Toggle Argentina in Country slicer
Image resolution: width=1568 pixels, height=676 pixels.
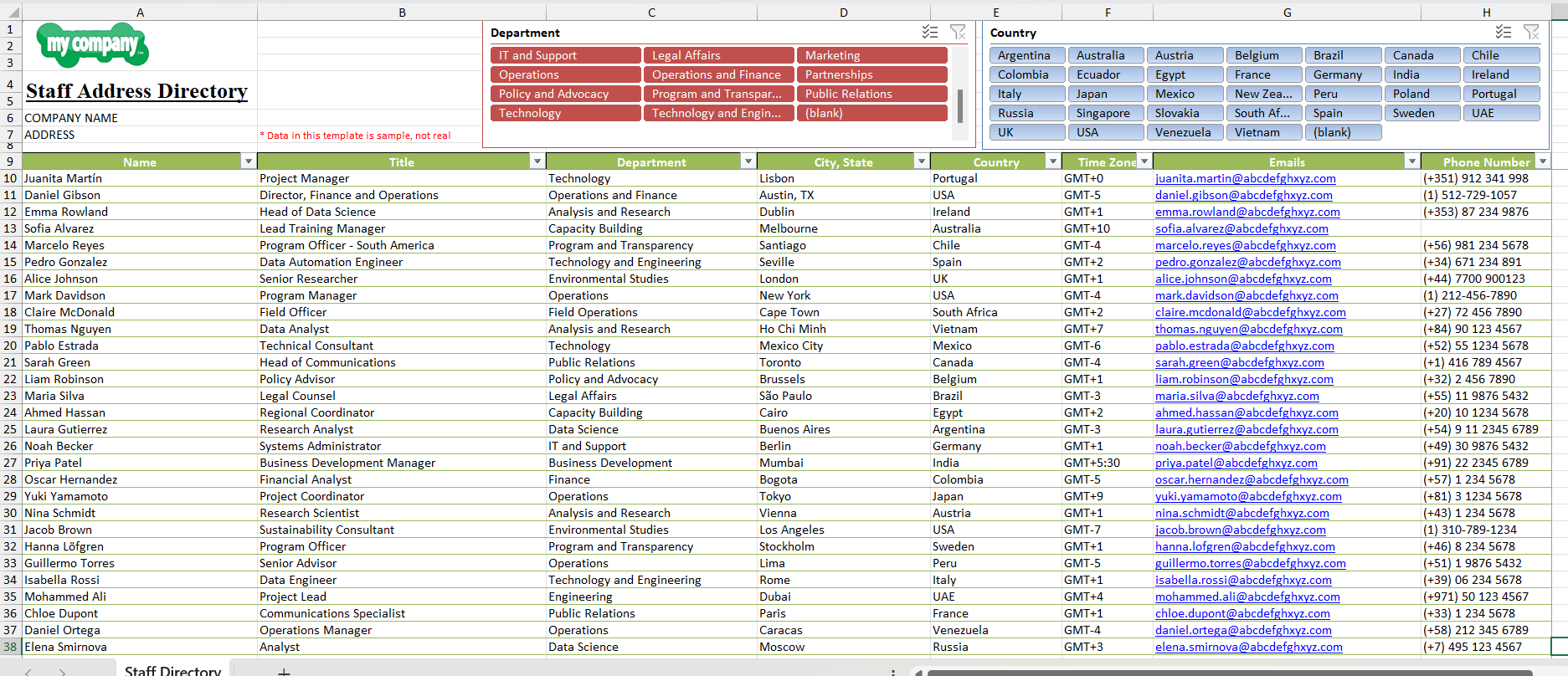pos(1027,55)
